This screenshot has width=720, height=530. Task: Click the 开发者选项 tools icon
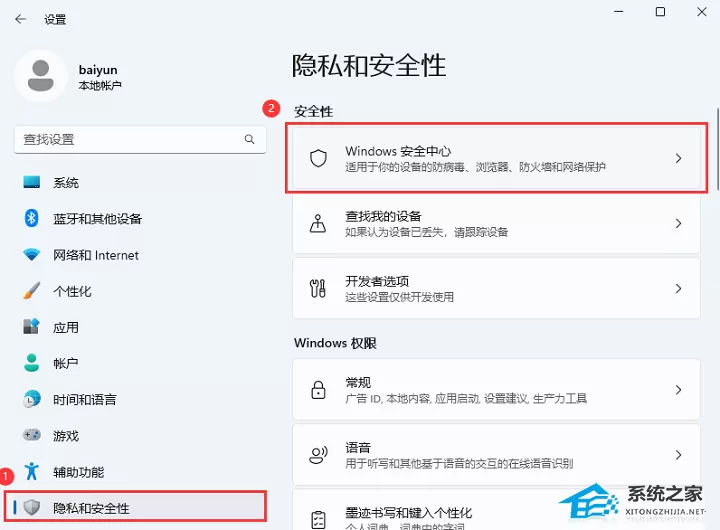click(x=318, y=288)
